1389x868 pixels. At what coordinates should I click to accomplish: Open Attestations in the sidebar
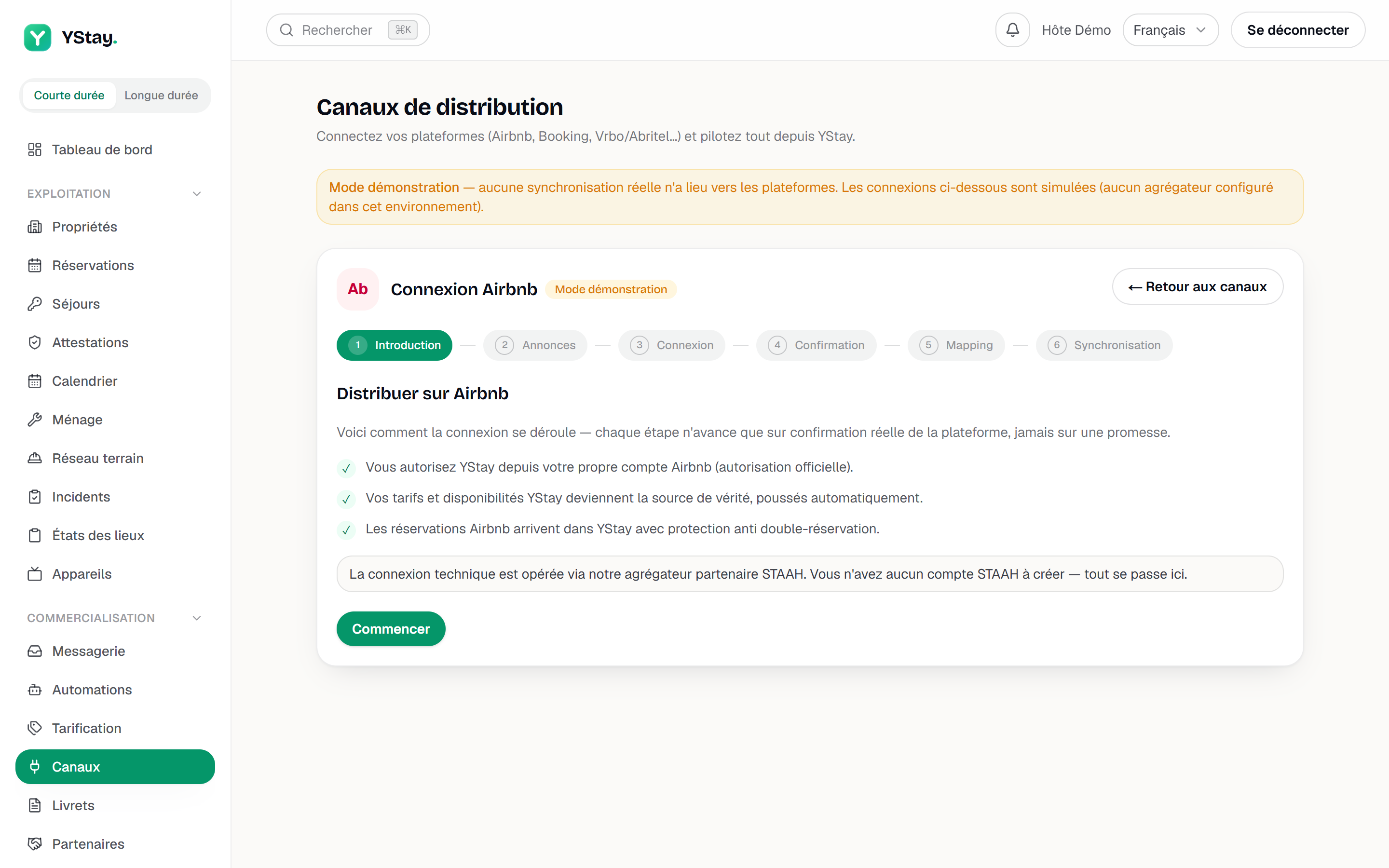[115, 343]
